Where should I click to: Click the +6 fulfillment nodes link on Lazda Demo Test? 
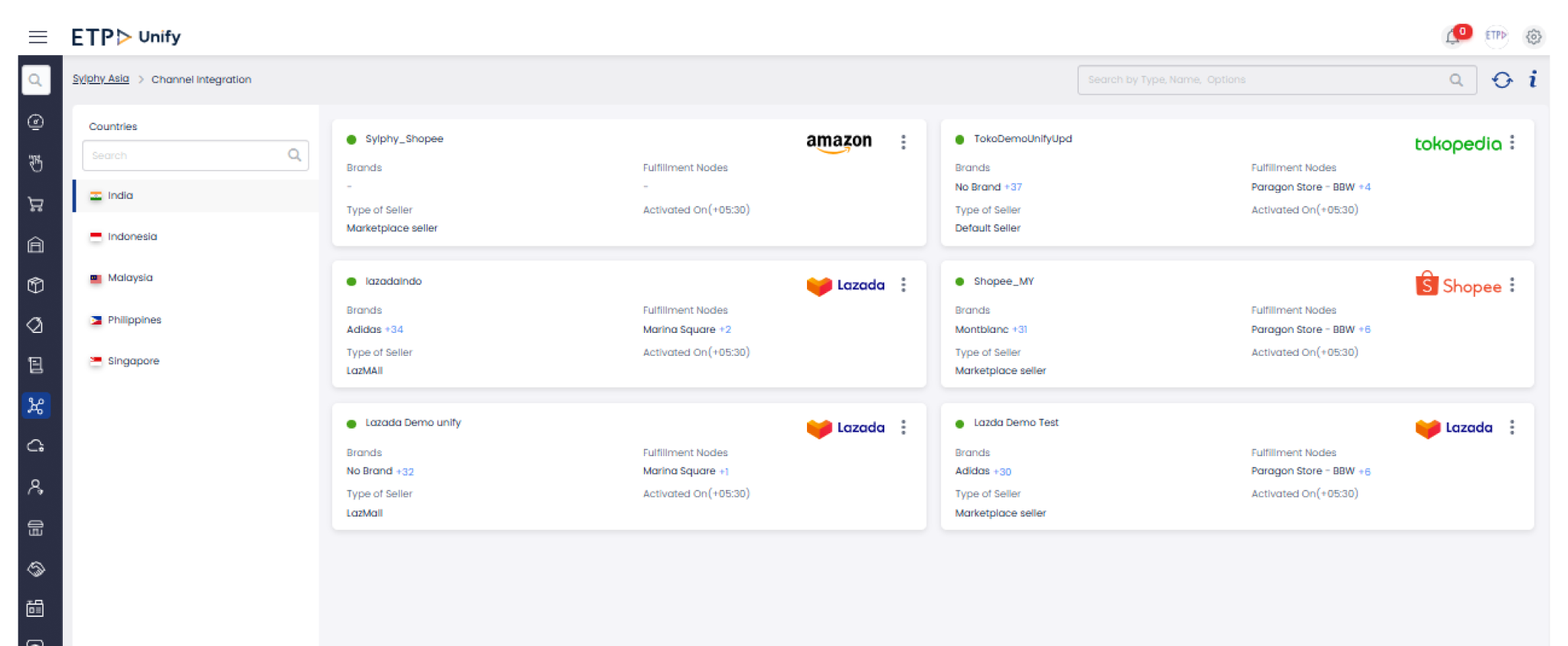pos(1364,471)
